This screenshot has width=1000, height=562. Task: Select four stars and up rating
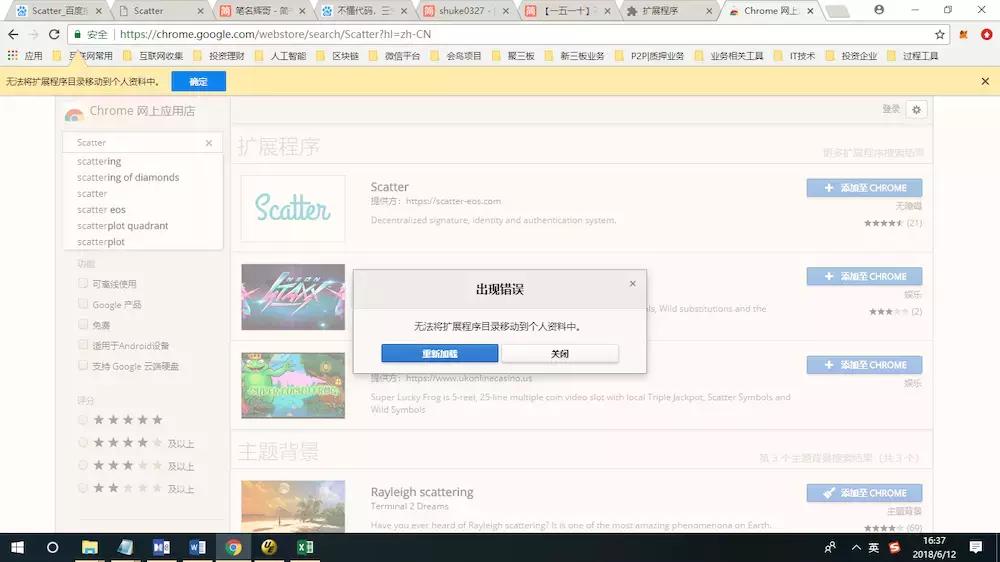click(83, 442)
